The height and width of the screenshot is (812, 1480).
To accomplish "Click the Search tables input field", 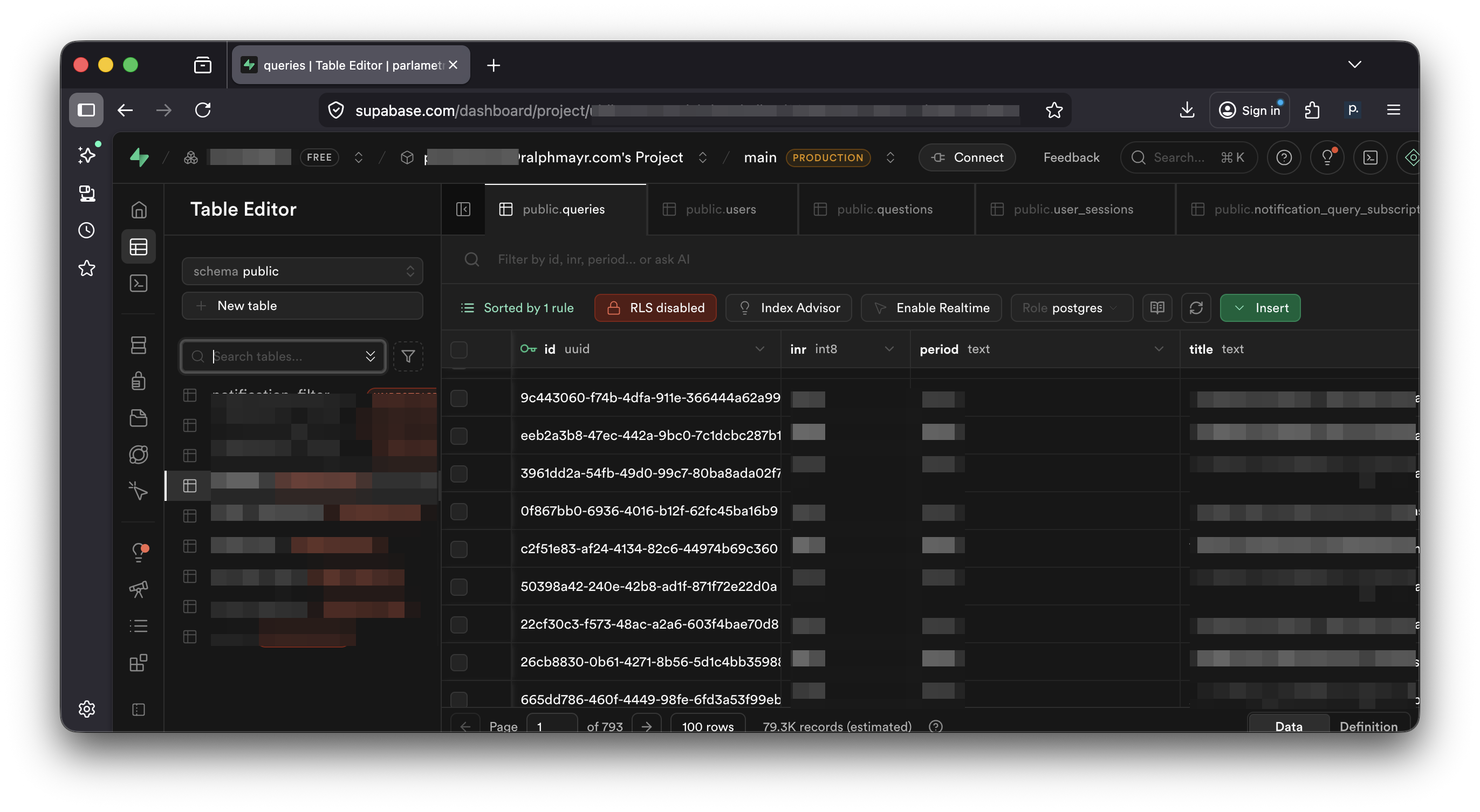I will (x=276, y=356).
